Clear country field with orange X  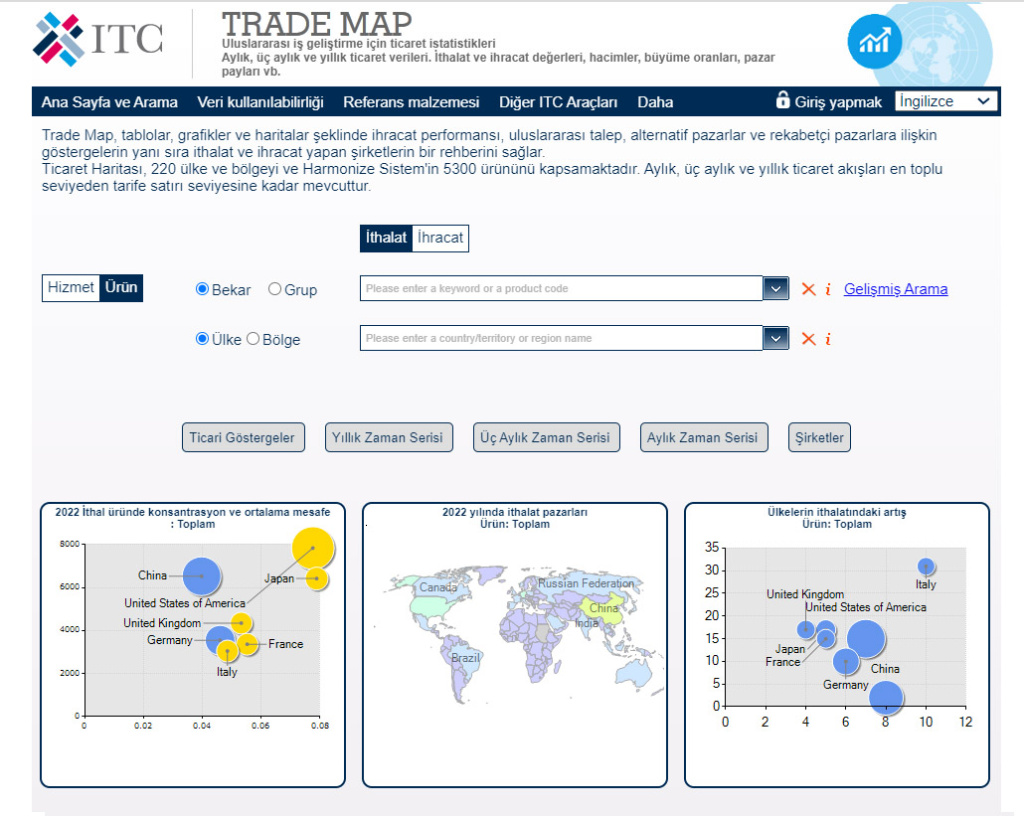point(808,339)
